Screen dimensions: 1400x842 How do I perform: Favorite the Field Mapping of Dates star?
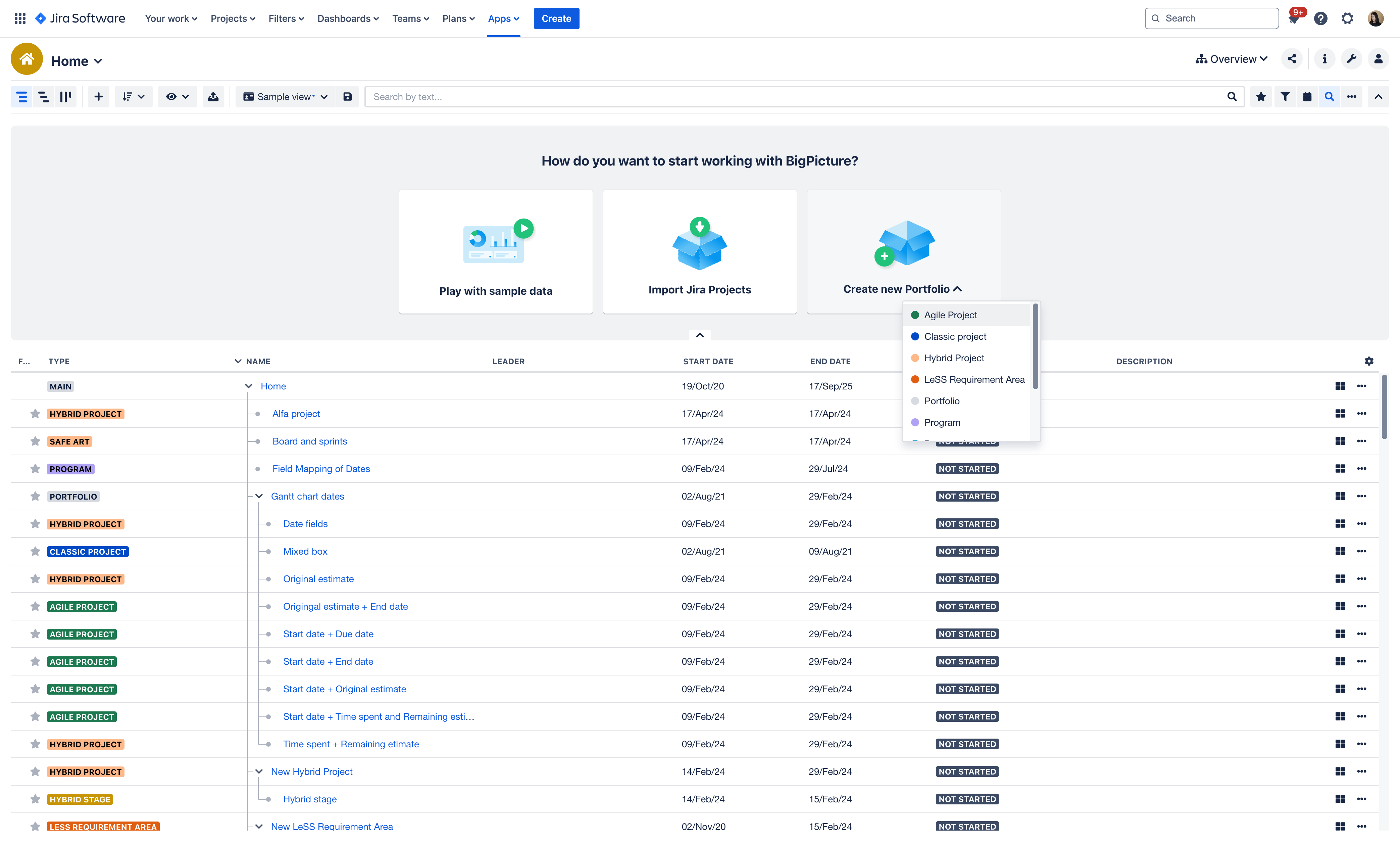coord(35,469)
